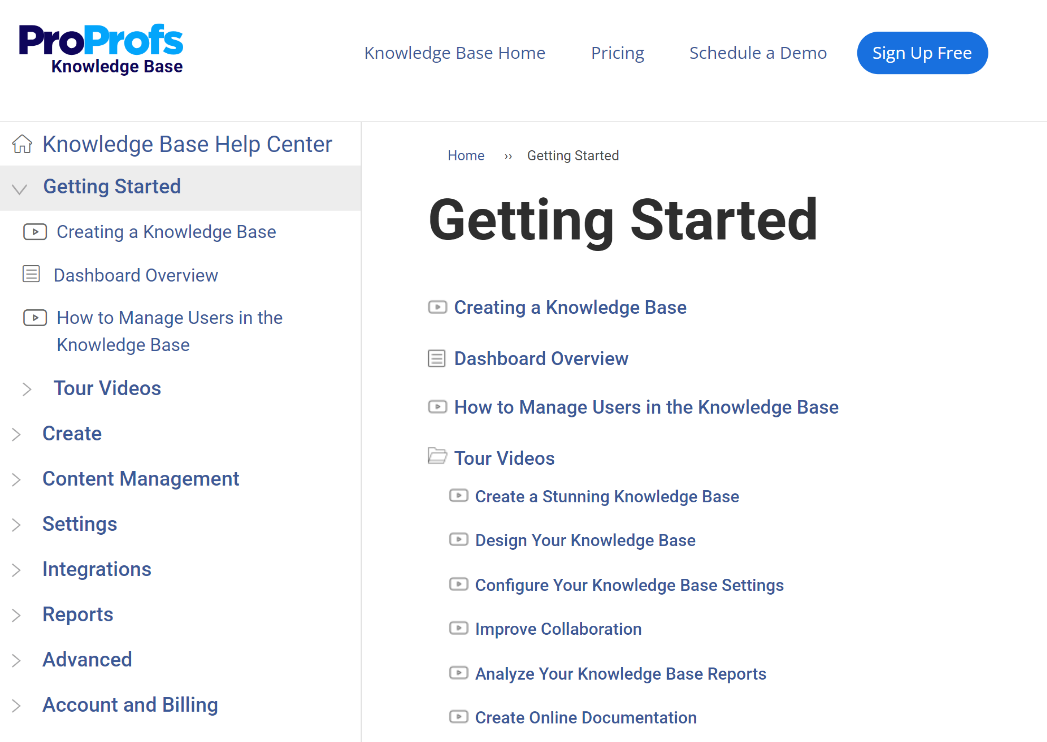Expand the Account and Billing arrow
This screenshot has width=1047, height=742.
click(16, 706)
